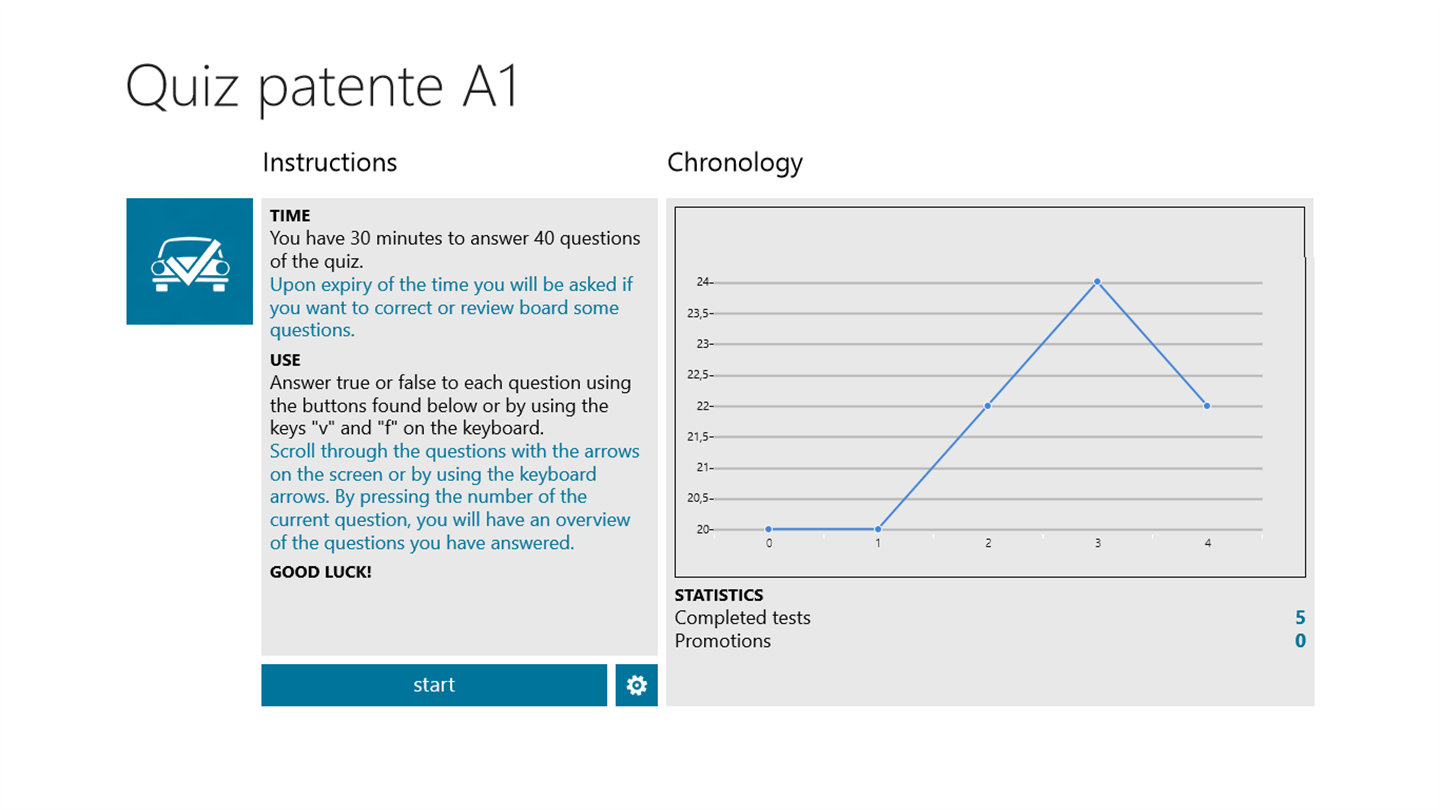Click the GOOD LUCK! text
1440x810 pixels.
coord(320,572)
